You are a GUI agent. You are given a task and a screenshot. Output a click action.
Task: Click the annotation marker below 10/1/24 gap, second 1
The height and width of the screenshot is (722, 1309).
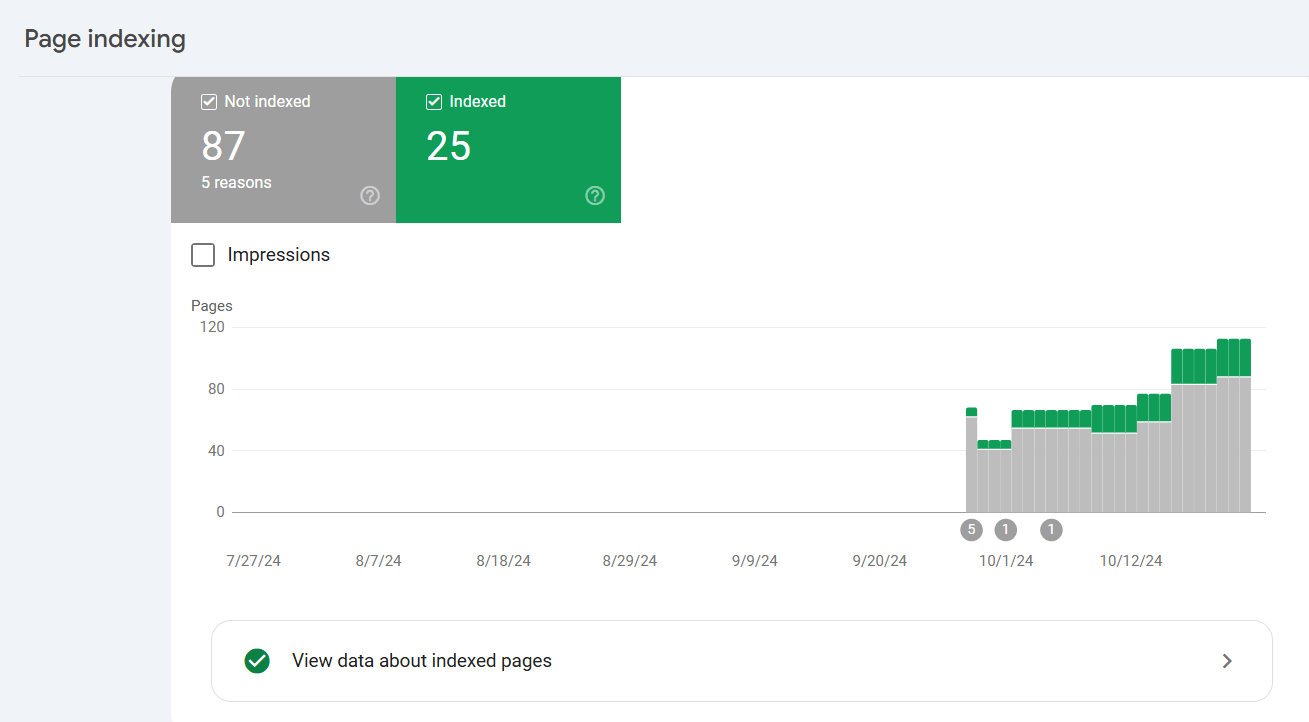1051,530
